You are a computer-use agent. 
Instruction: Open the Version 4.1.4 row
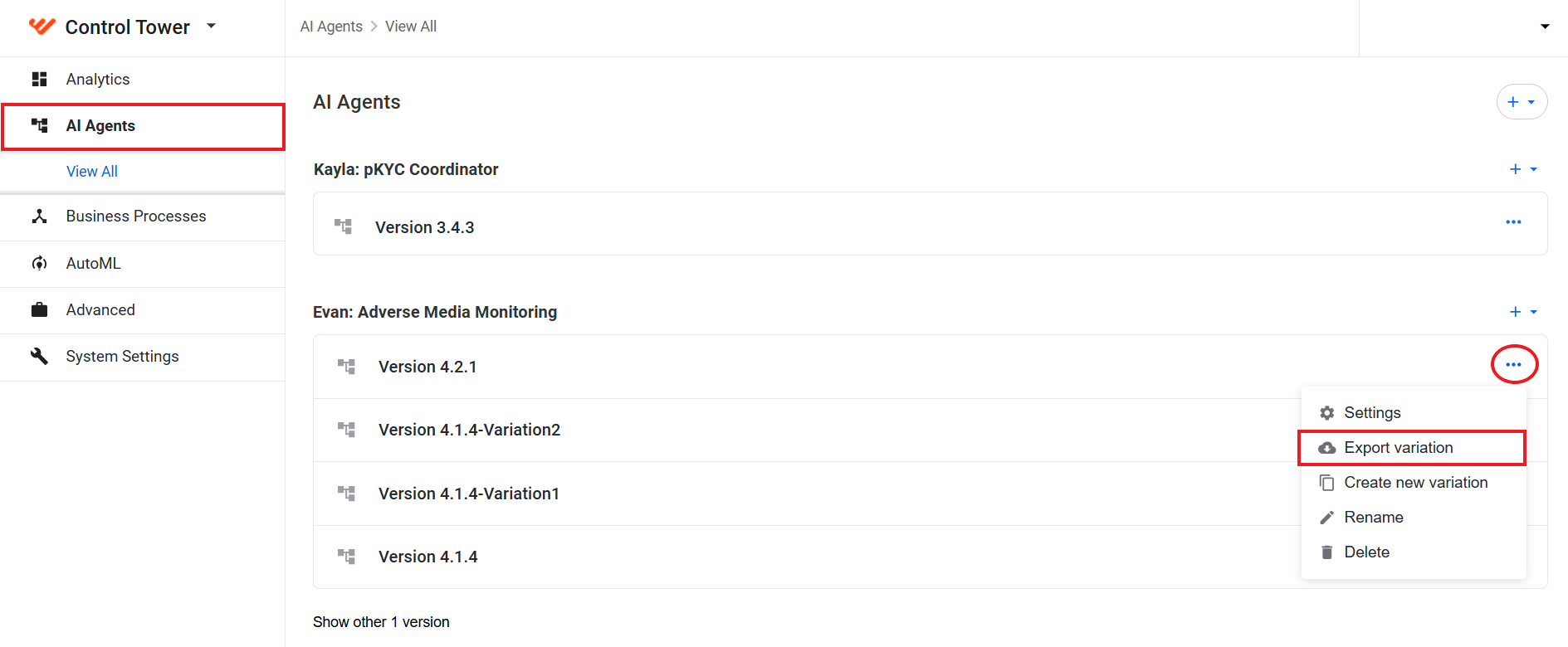(x=807, y=557)
